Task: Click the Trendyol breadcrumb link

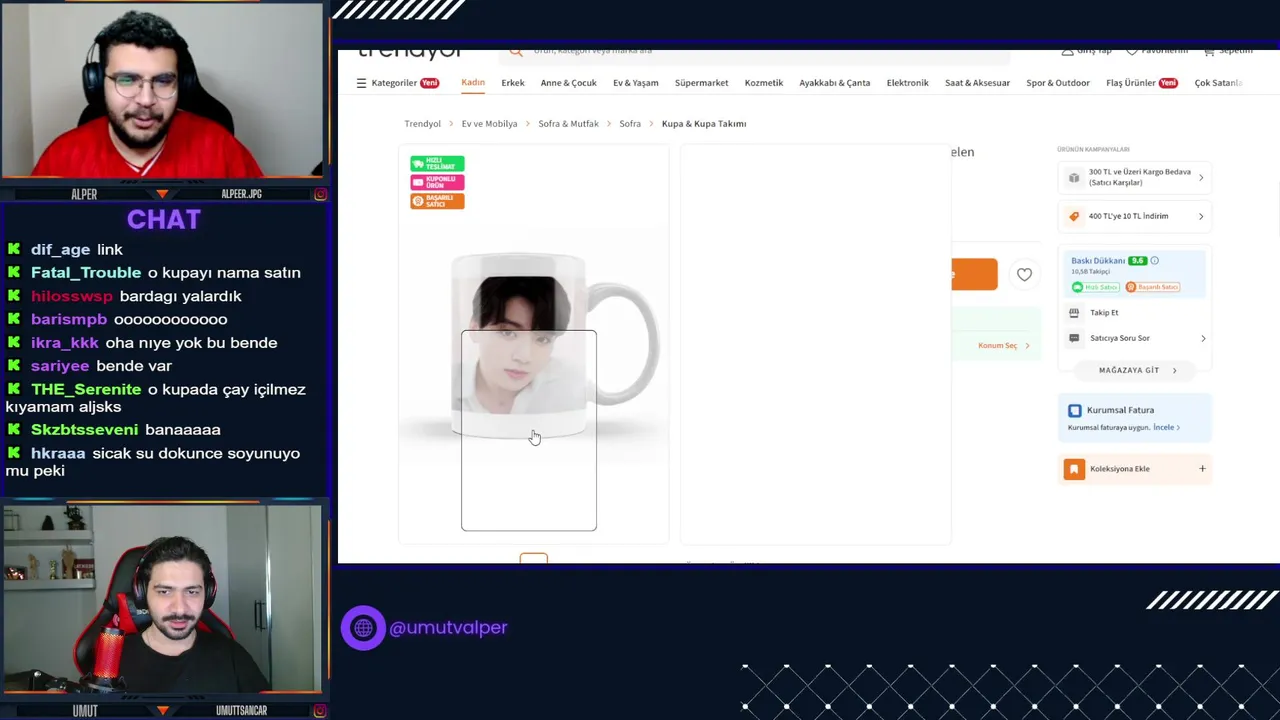Action: [x=423, y=124]
